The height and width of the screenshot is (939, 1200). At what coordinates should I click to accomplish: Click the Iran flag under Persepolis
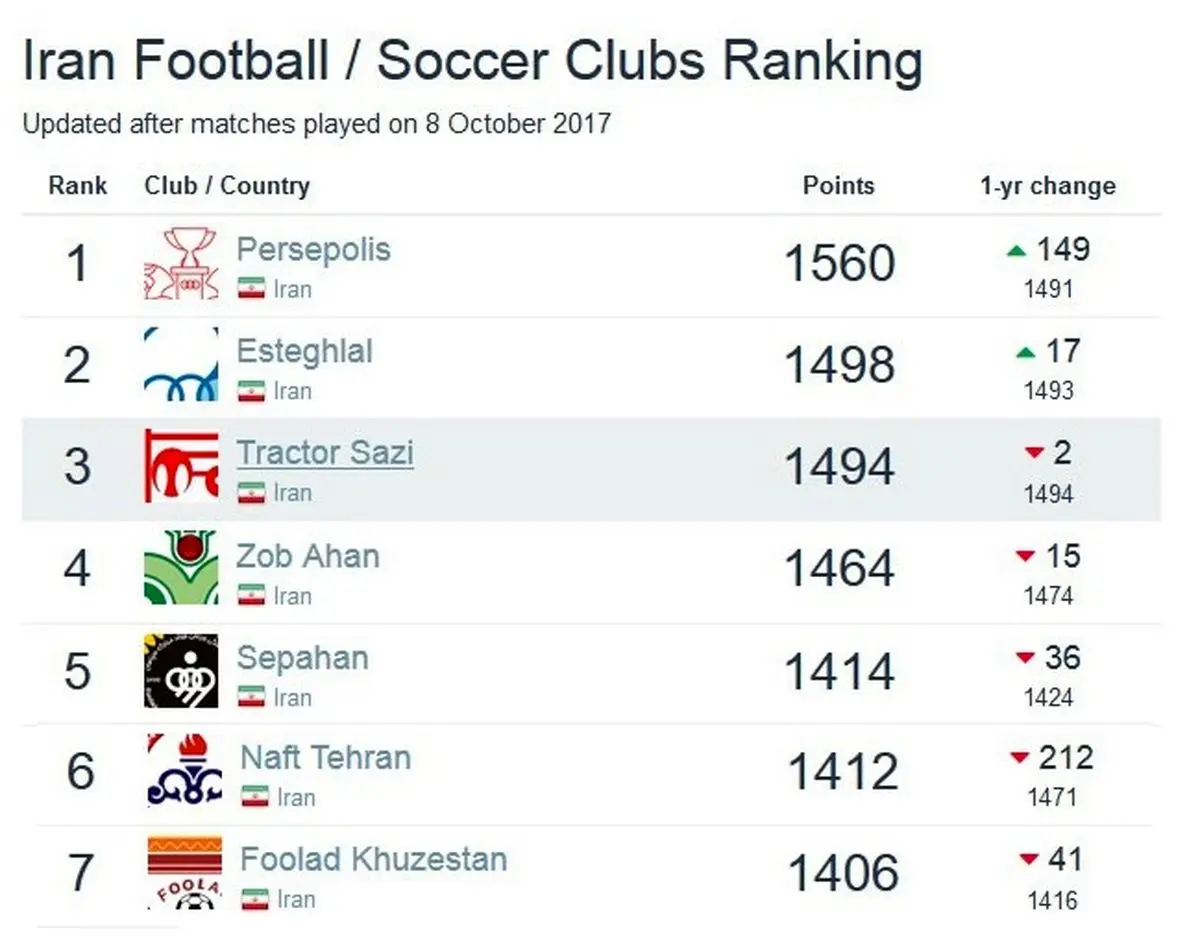coord(251,289)
